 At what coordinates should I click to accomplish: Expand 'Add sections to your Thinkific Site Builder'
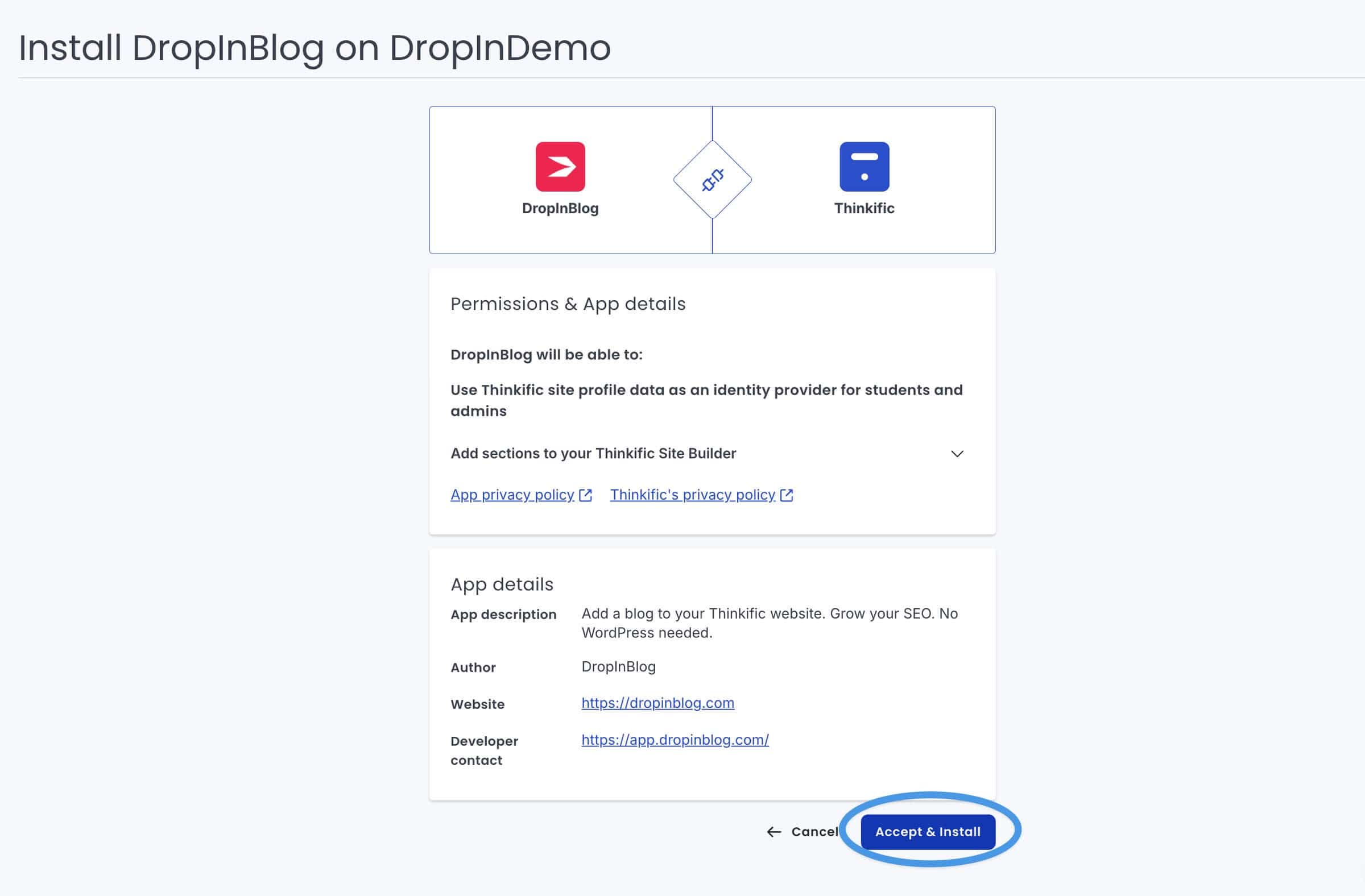coord(712,454)
